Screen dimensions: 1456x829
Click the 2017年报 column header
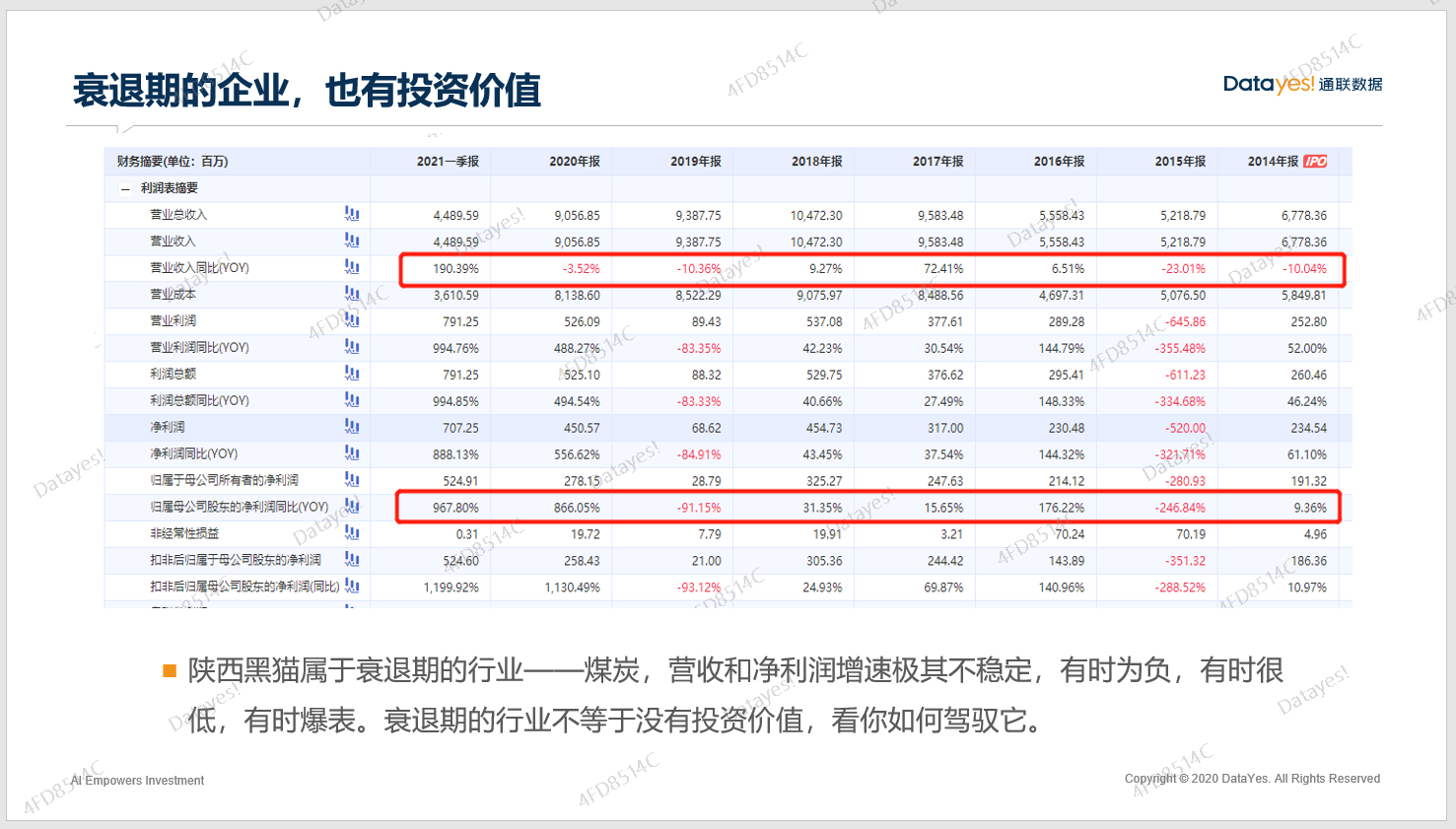937,162
